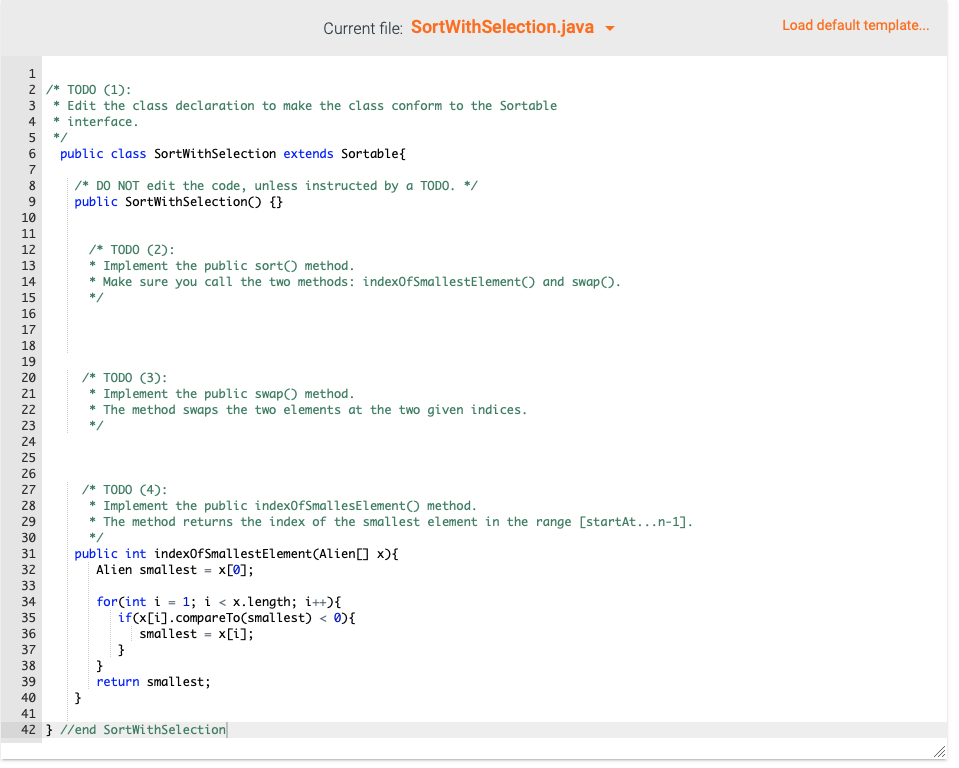The width and height of the screenshot is (959, 768).
Task: Click the end SortWithSelection closing brace
Action: (135, 729)
